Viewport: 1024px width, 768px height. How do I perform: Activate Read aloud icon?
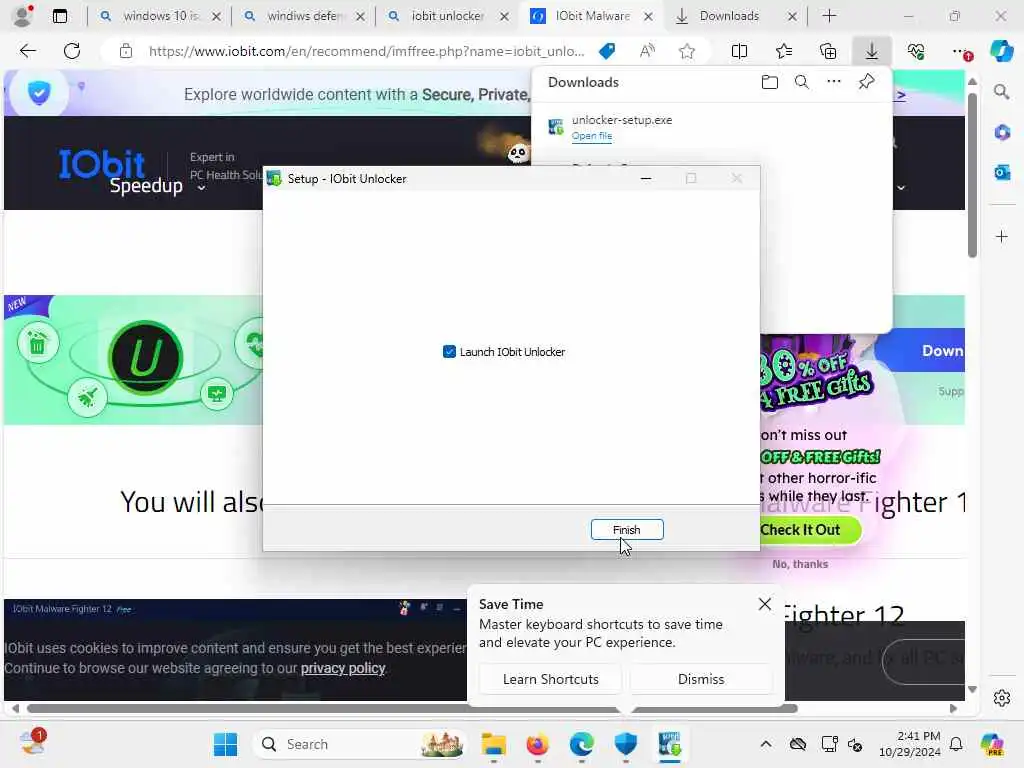(x=647, y=51)
